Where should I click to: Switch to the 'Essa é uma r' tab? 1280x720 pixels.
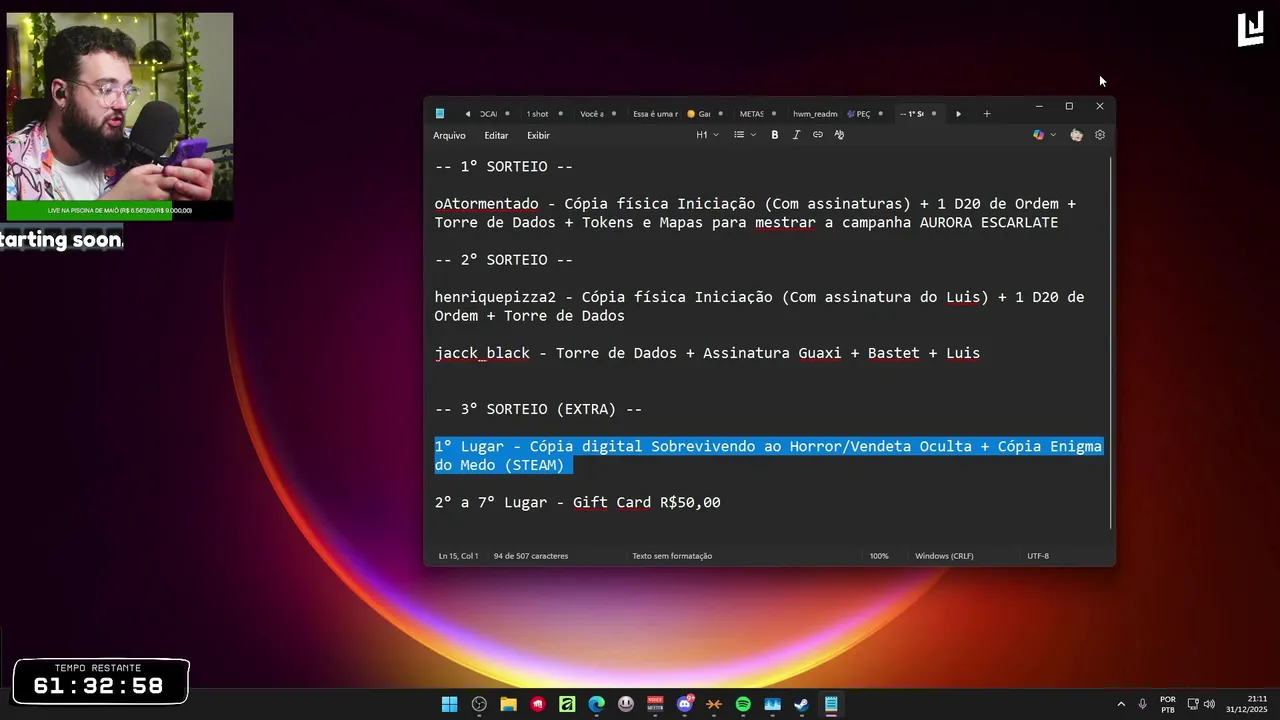point(654,114)
